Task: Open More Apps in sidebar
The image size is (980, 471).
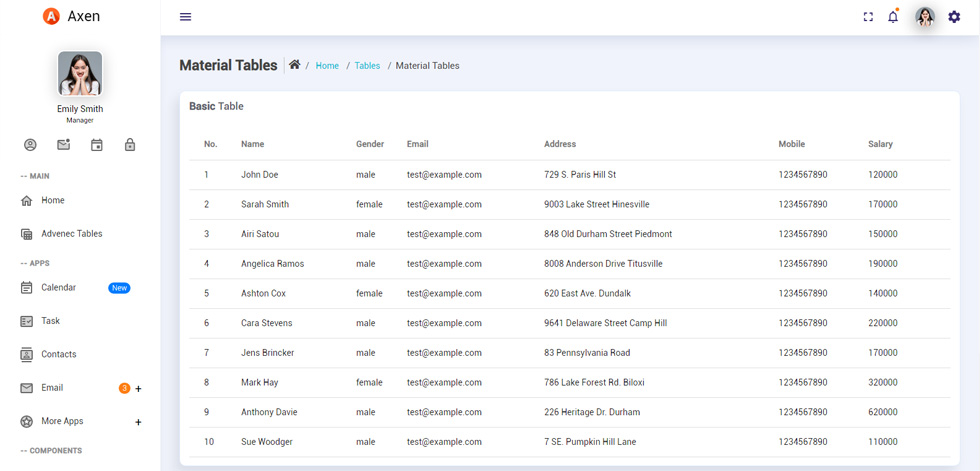Action: pyautogui.click(x=62, y=421)
